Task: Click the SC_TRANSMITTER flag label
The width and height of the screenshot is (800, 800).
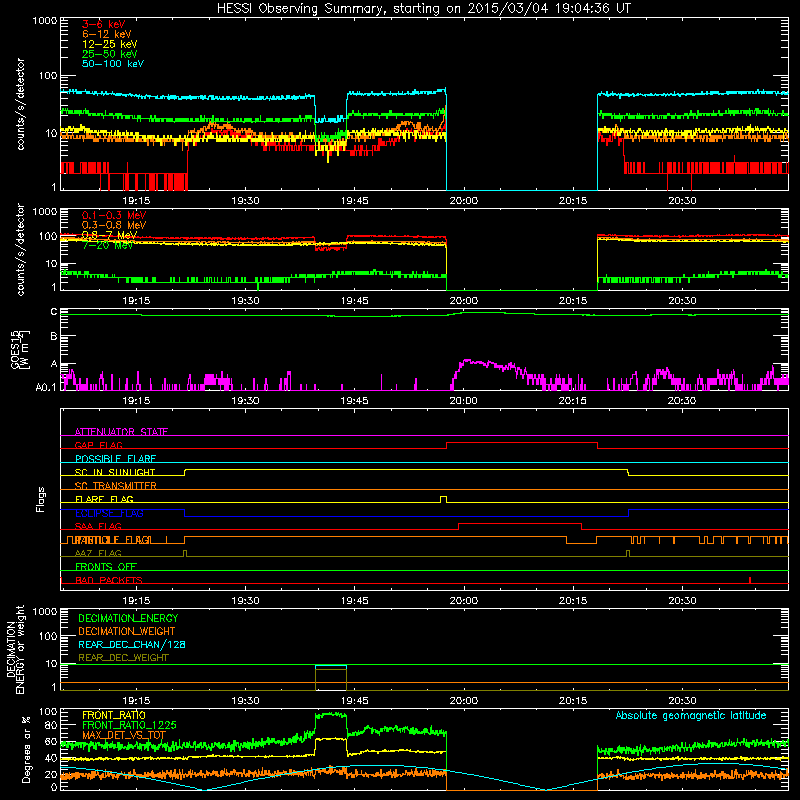Action: (x=115, y=485)
